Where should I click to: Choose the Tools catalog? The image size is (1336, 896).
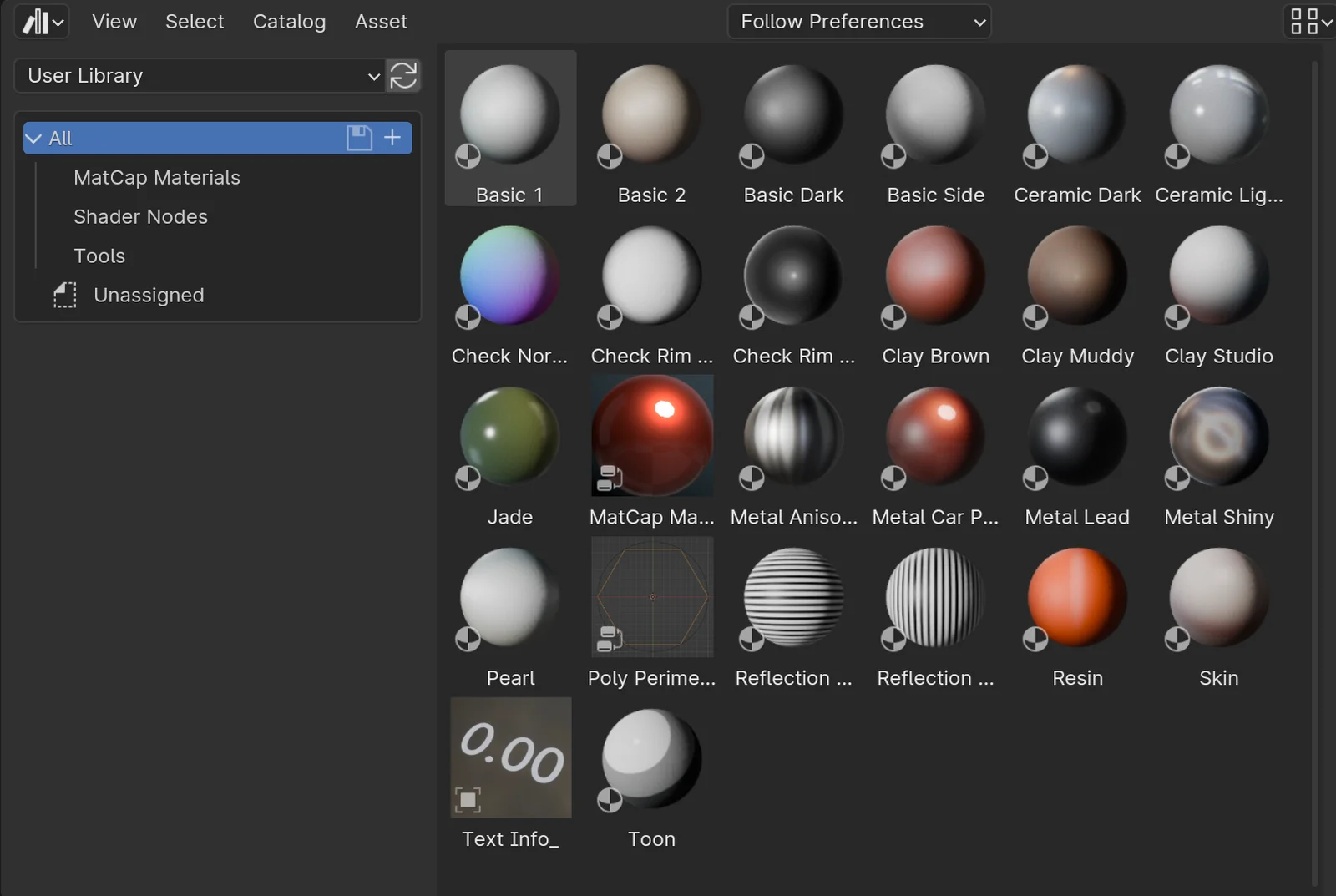(99, 256)
